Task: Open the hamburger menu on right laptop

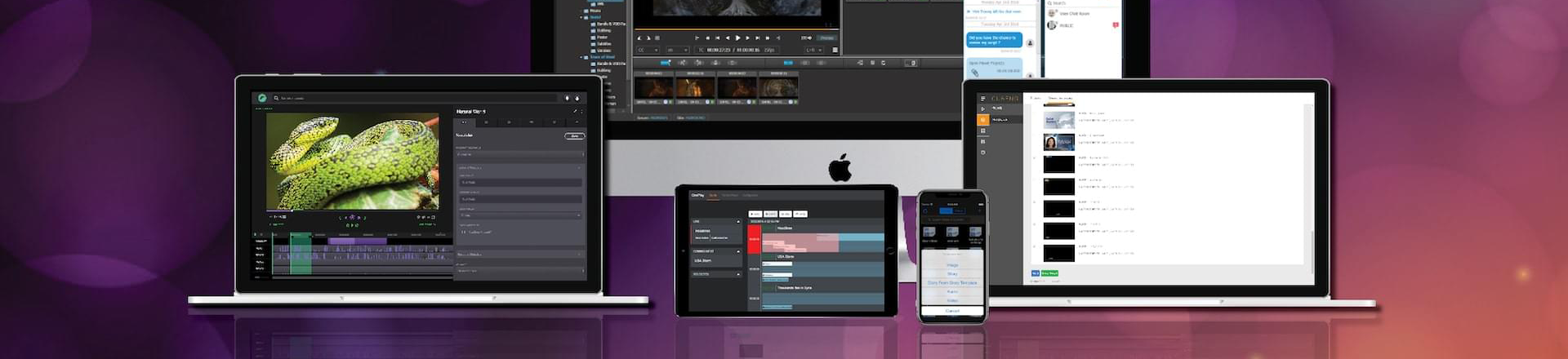Action: click(x=982, y=98)
